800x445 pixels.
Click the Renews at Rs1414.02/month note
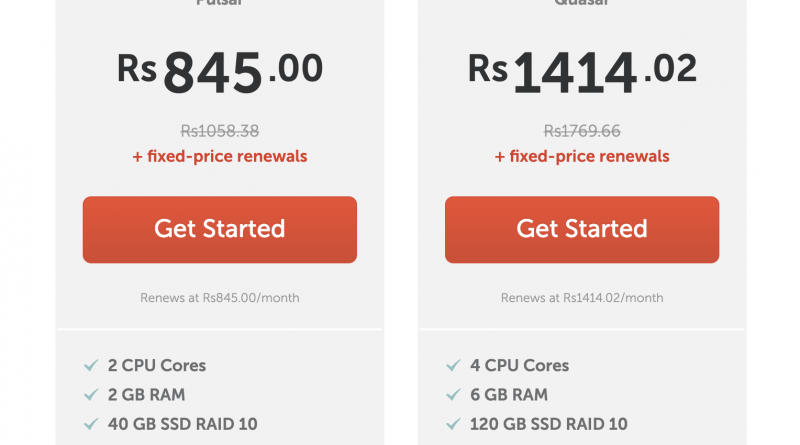(x=581, y=297)
